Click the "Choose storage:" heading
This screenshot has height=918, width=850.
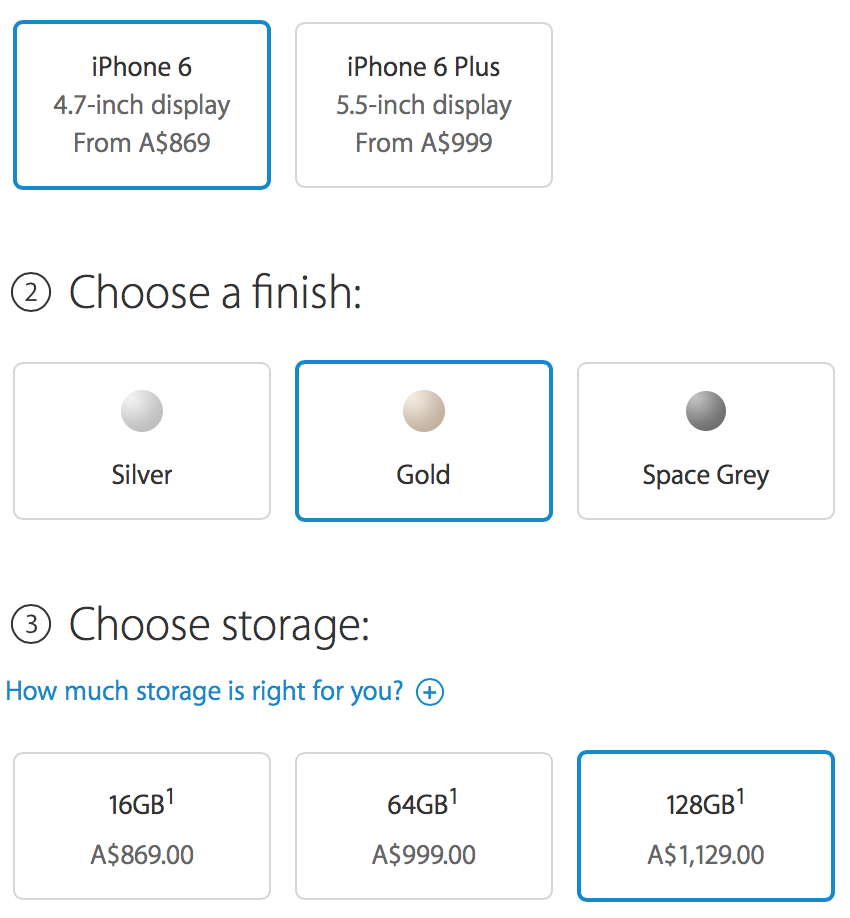click(x=219, y=626)
